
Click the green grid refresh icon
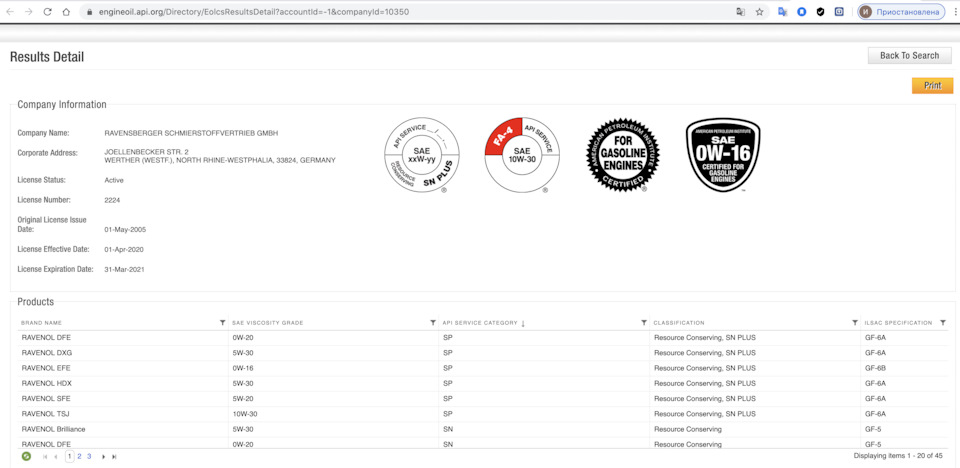pos(26,456)
